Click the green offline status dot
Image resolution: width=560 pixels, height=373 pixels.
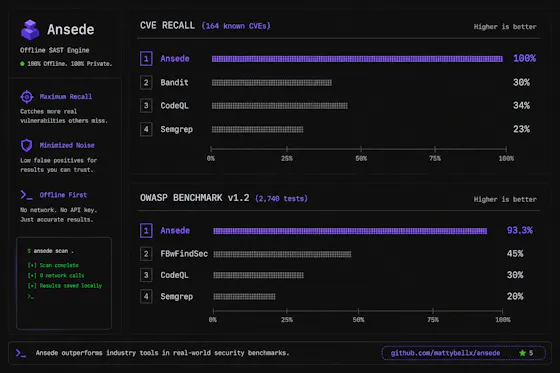point(22,64)
